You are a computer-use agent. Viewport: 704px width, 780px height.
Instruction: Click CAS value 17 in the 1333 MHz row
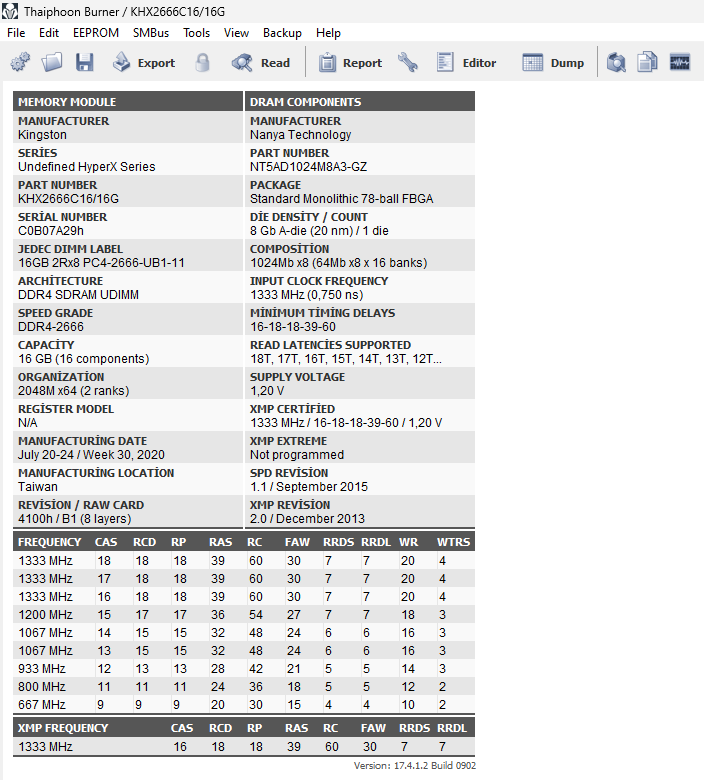click(104, 579)
